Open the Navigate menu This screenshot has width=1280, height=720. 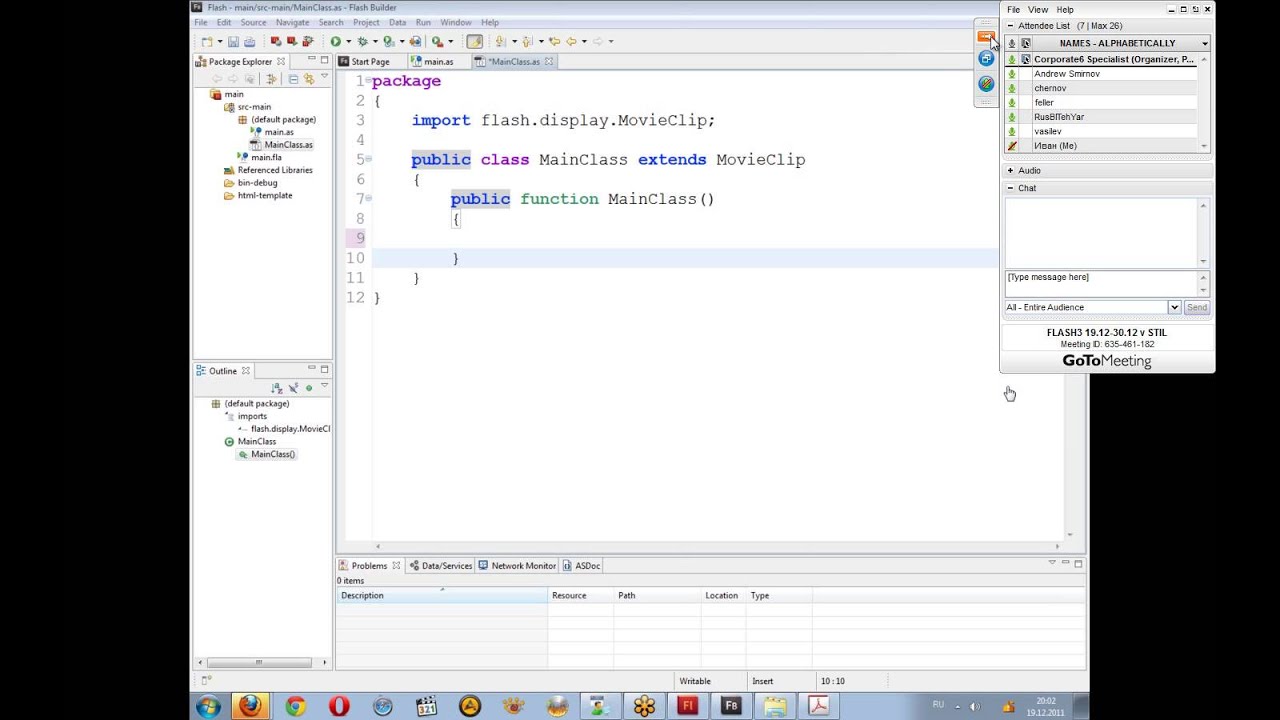[292, 22]
